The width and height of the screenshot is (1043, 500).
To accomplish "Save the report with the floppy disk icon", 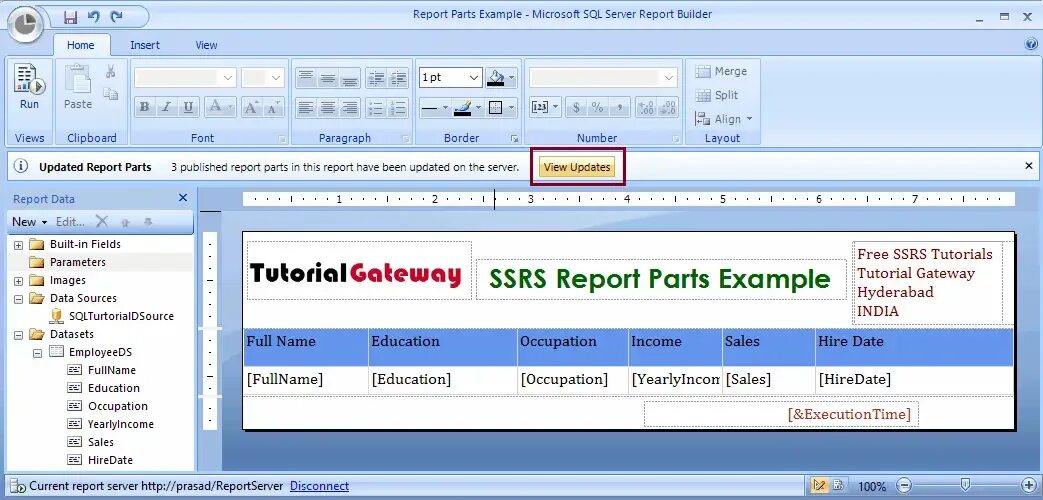I will [x=71, y=16].
